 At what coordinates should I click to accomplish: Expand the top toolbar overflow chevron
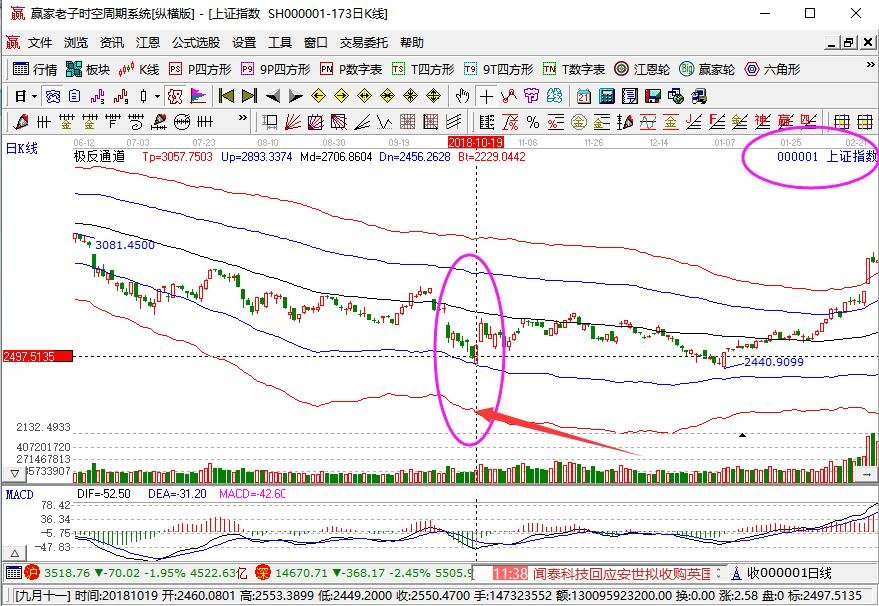click(x=870, y=66)
